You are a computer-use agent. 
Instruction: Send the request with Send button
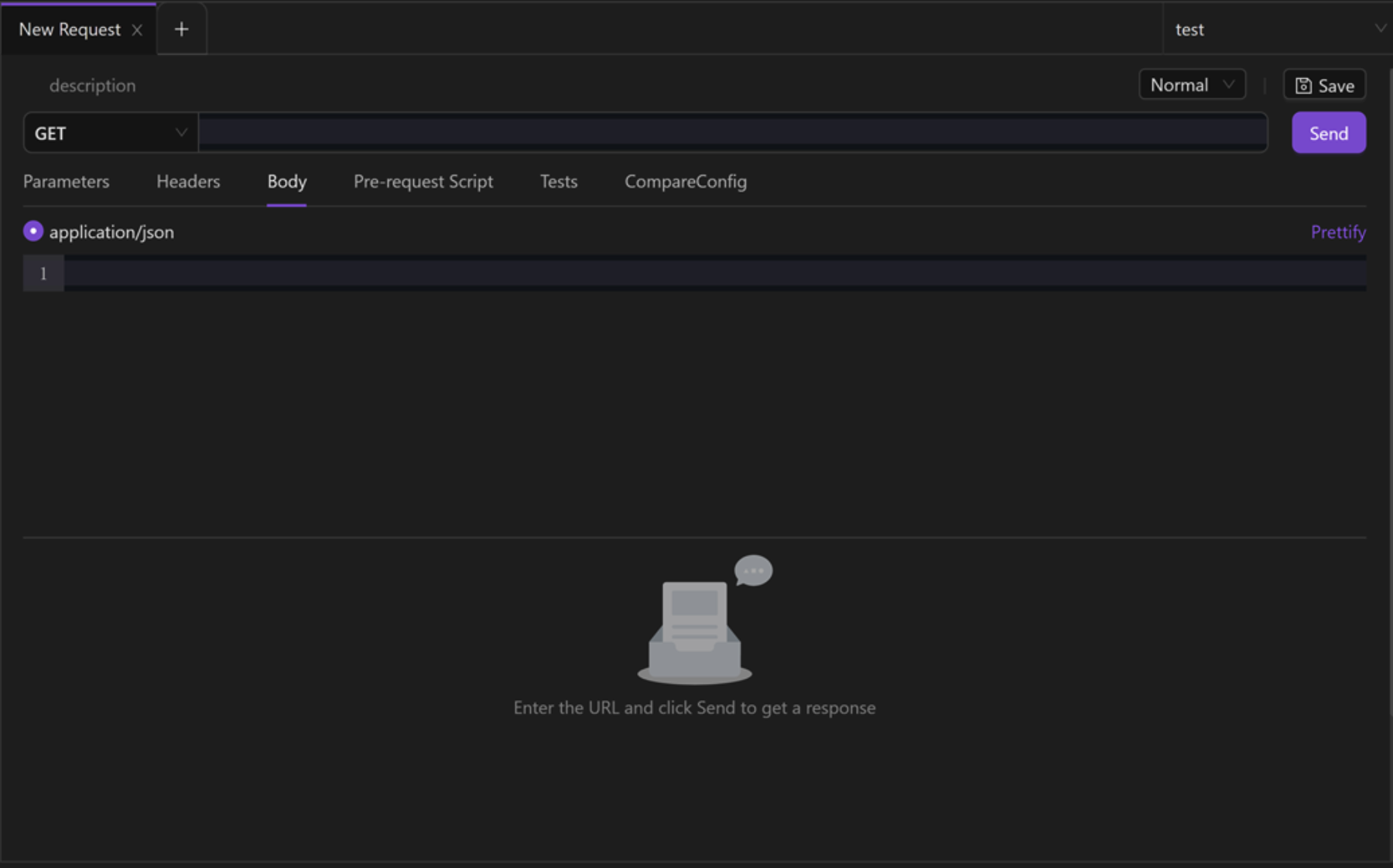(1329, 133)
